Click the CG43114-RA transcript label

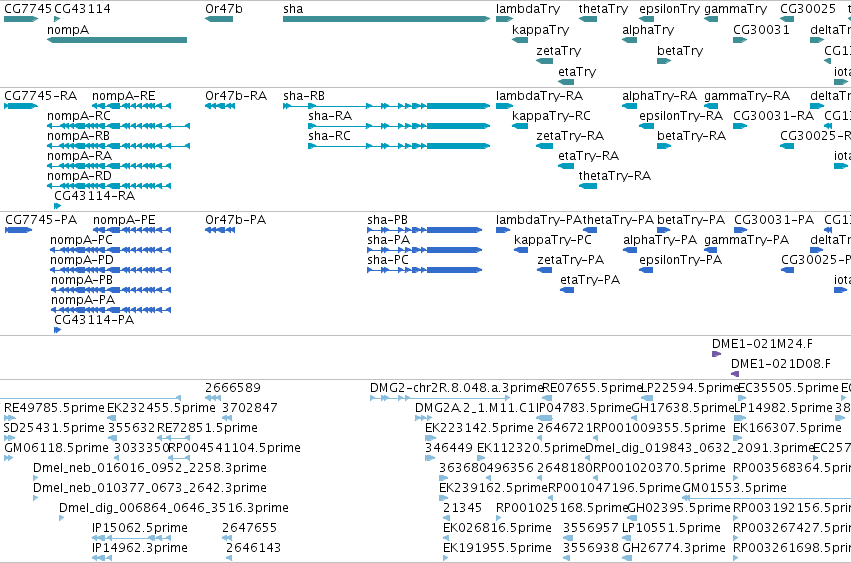point(94,195)
